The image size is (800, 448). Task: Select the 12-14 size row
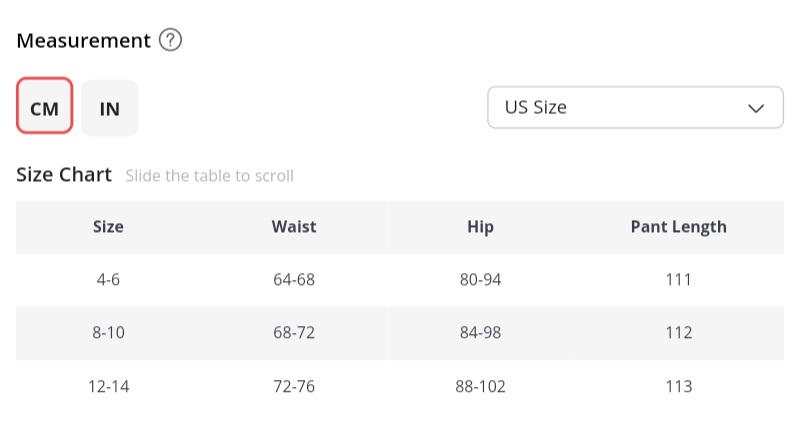coord(108,386)
